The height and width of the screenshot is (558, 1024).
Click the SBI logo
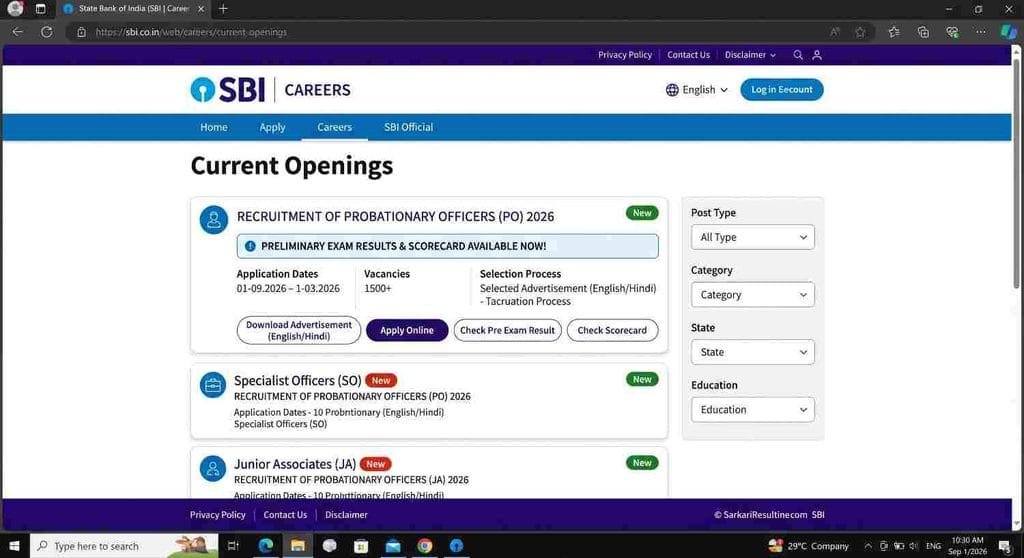coord(227,90)
